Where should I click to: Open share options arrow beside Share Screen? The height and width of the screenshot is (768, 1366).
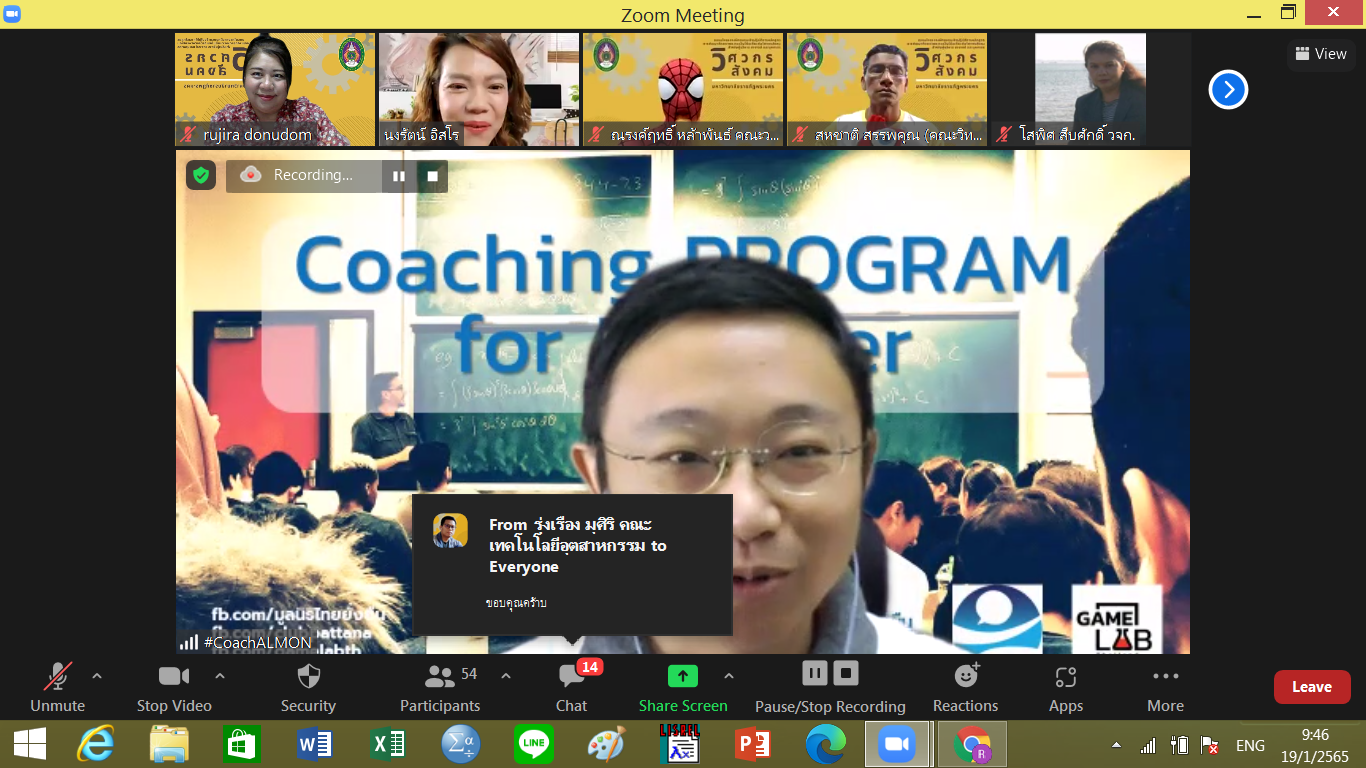pos(729,677)
